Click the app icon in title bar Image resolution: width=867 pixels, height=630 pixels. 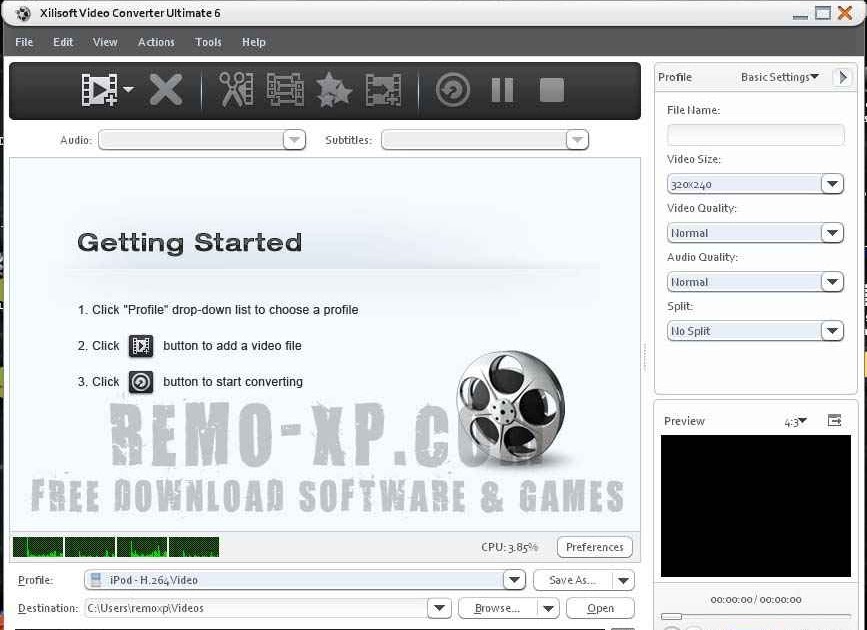[x=23, y=13]
